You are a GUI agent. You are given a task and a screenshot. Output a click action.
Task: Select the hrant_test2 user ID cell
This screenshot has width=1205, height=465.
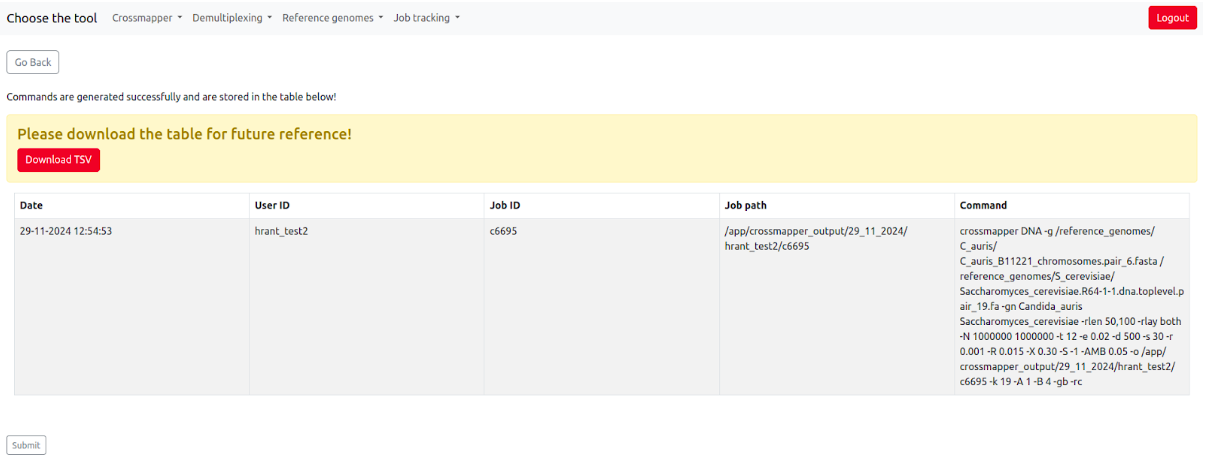281,231
